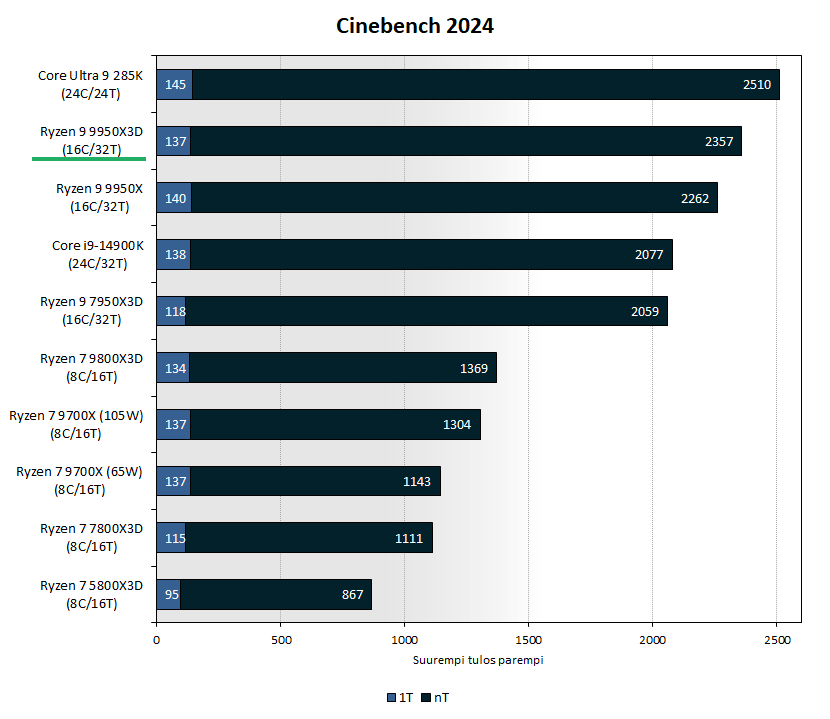Select the 1T value "137" in the 9700X (65W) row
This screenshot has height=719, width=830.
pyautogui.click(x=175, y=481)
